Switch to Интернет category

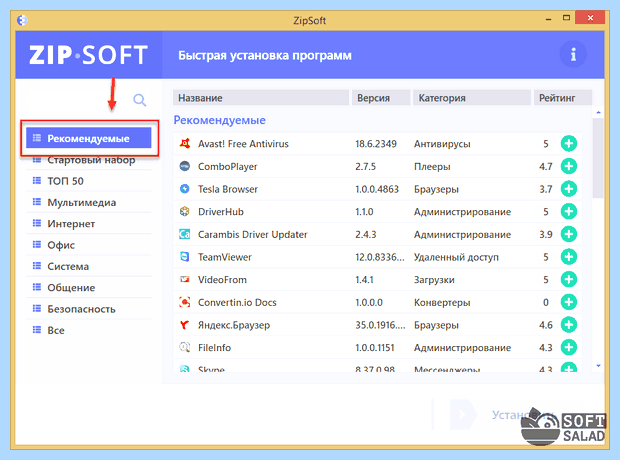click(89, 223)
